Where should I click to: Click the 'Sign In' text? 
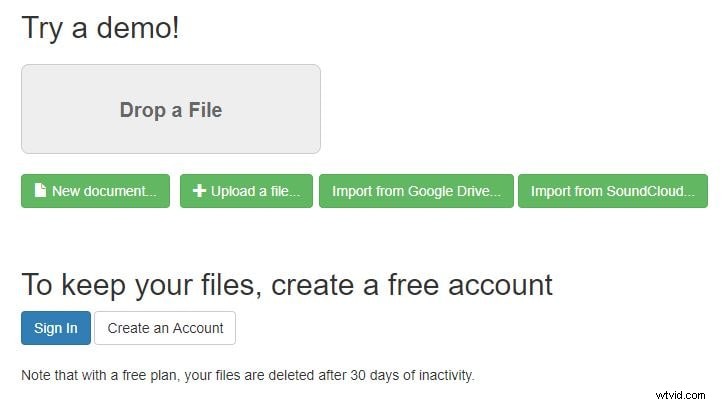pyautogui.click(x=55, y=328)
